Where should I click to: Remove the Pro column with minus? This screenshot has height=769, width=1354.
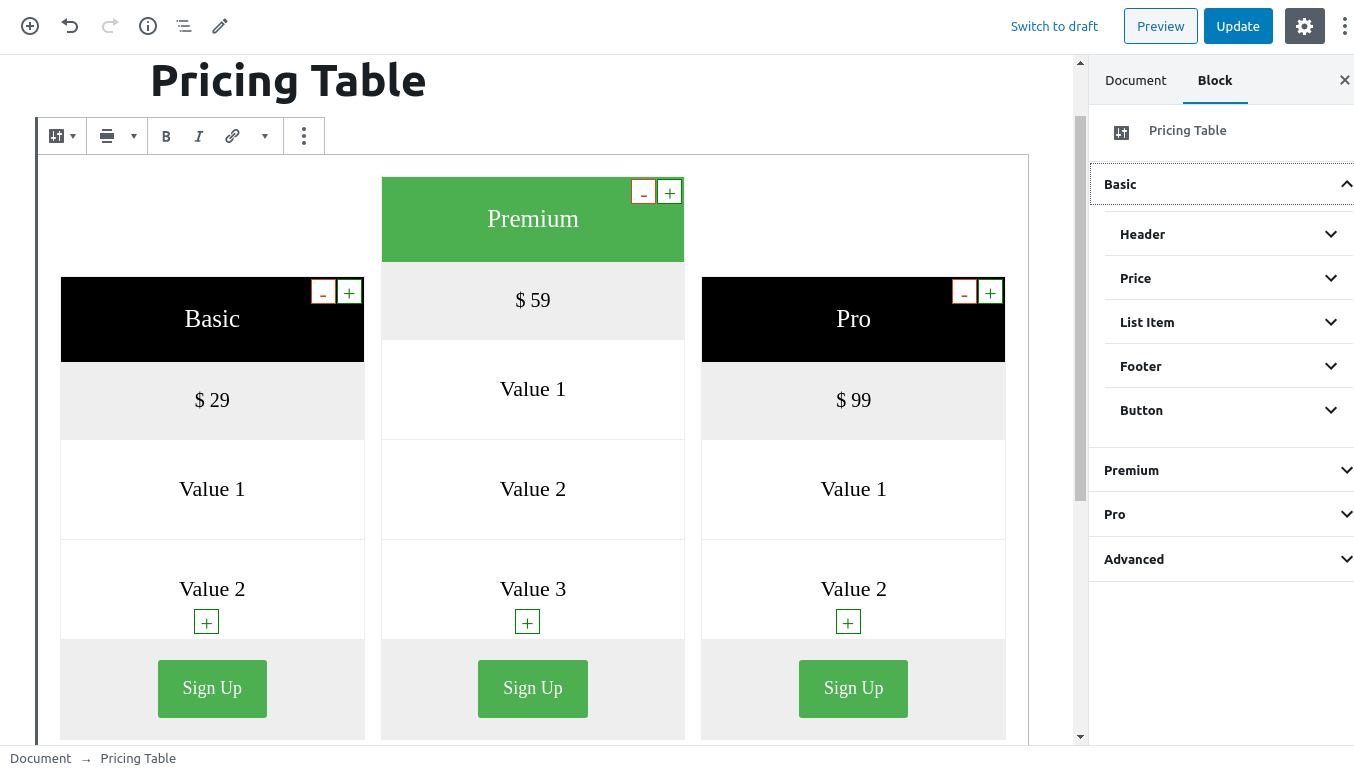click(x=964, y=292)
